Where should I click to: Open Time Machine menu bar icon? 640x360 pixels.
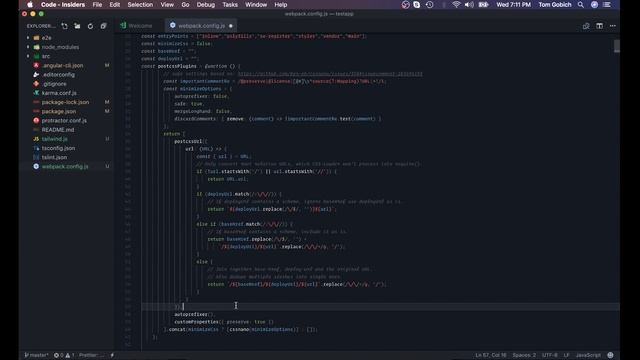coord(429,5)
